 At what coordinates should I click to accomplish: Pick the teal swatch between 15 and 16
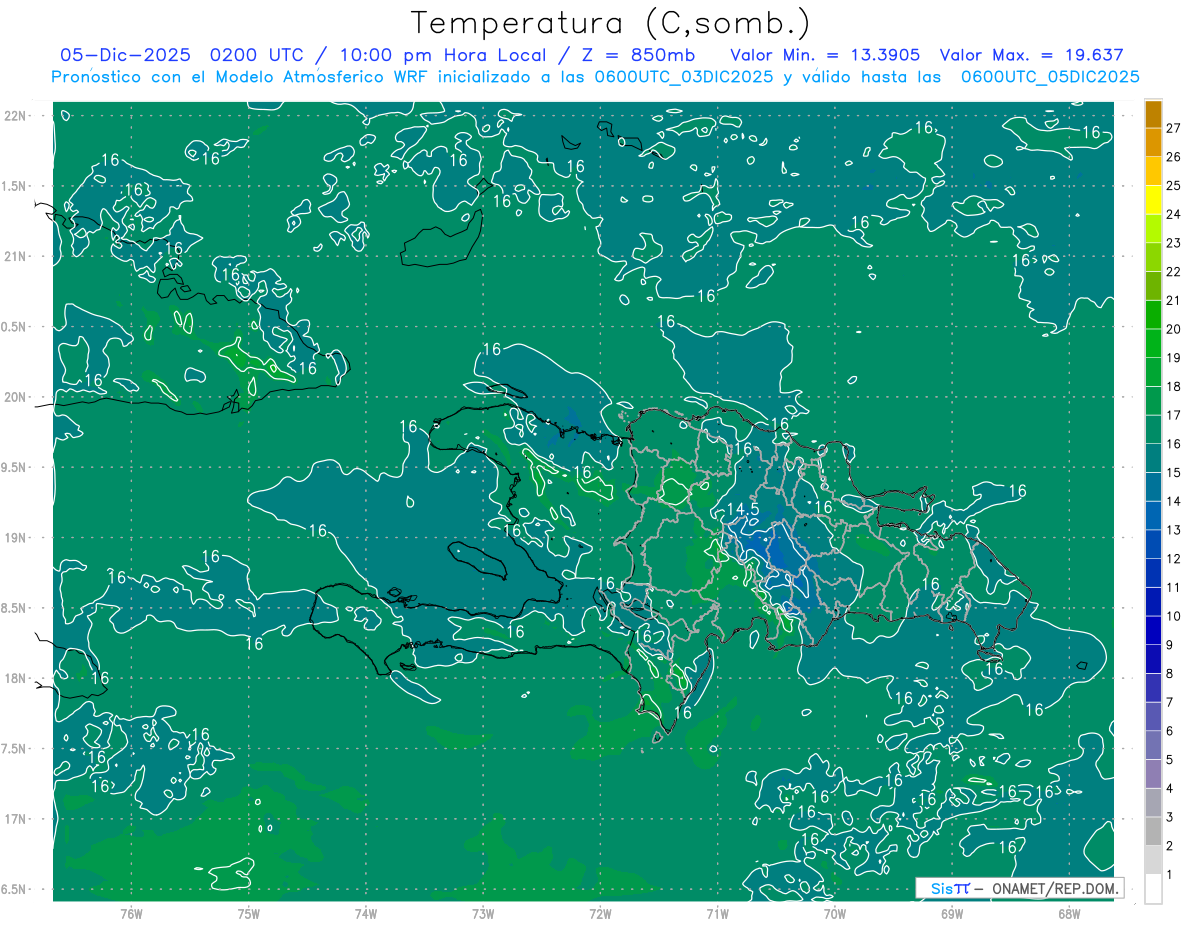pos(1153,458)
